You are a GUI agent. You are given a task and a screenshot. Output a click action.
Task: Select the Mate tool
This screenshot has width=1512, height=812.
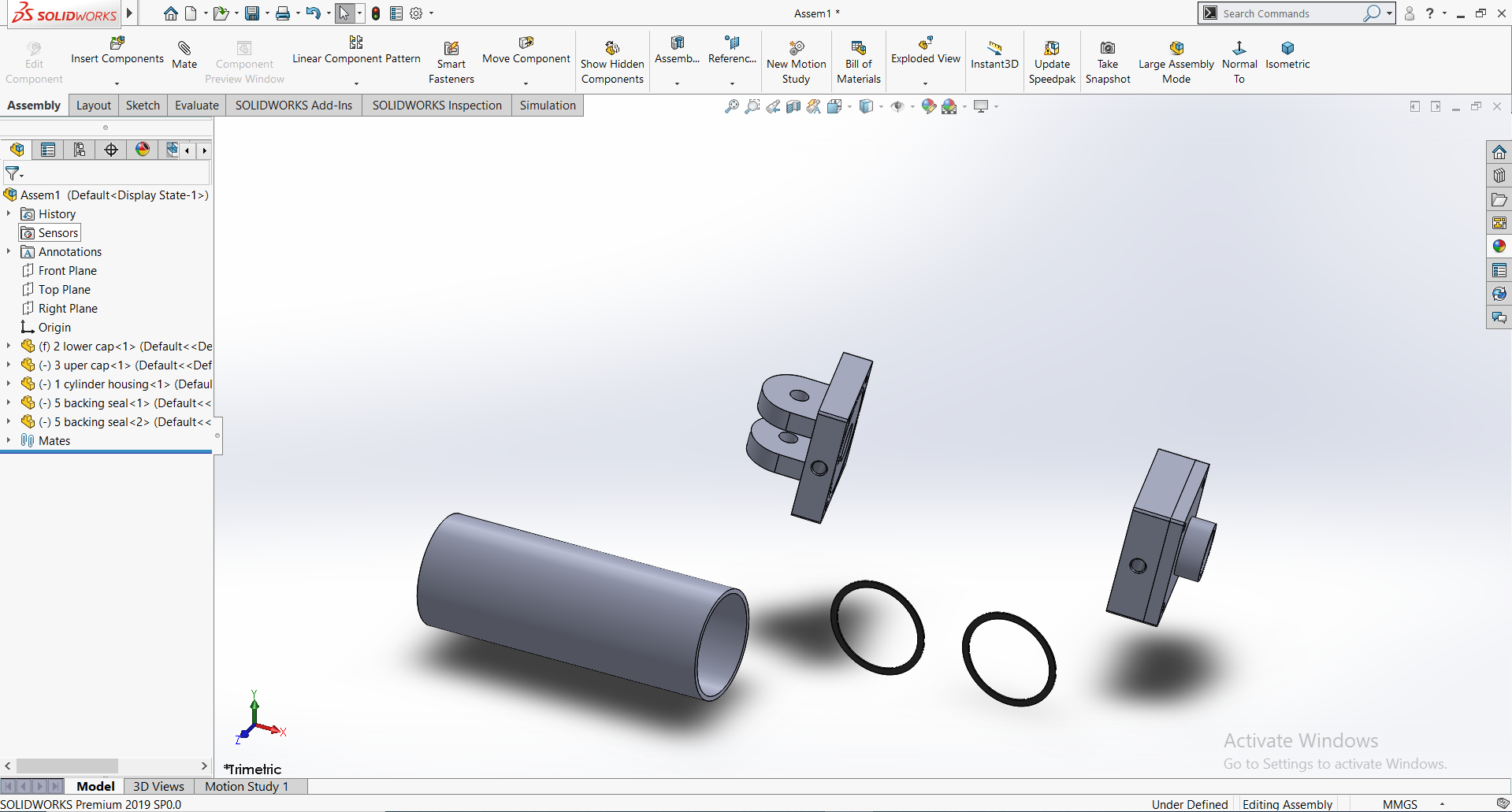pos(184,55)
